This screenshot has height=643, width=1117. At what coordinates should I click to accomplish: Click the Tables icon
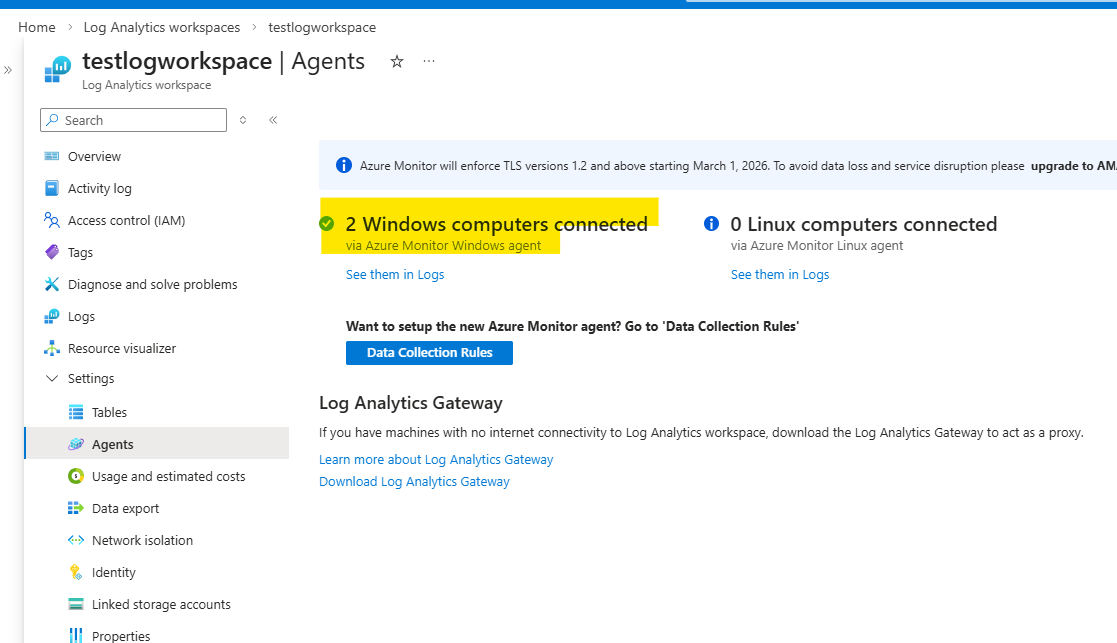tap(76, 412)
